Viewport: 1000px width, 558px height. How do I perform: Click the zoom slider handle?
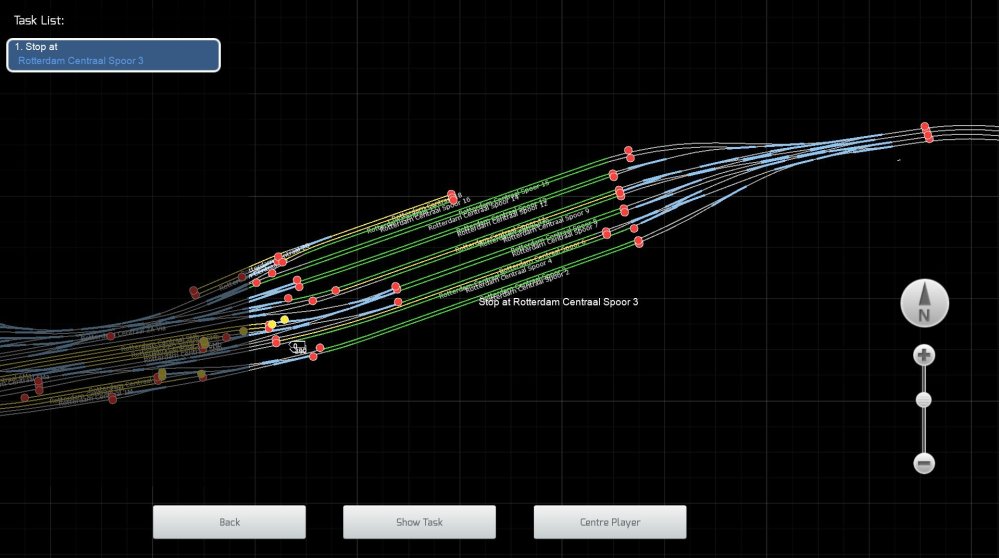coord(924,400)
